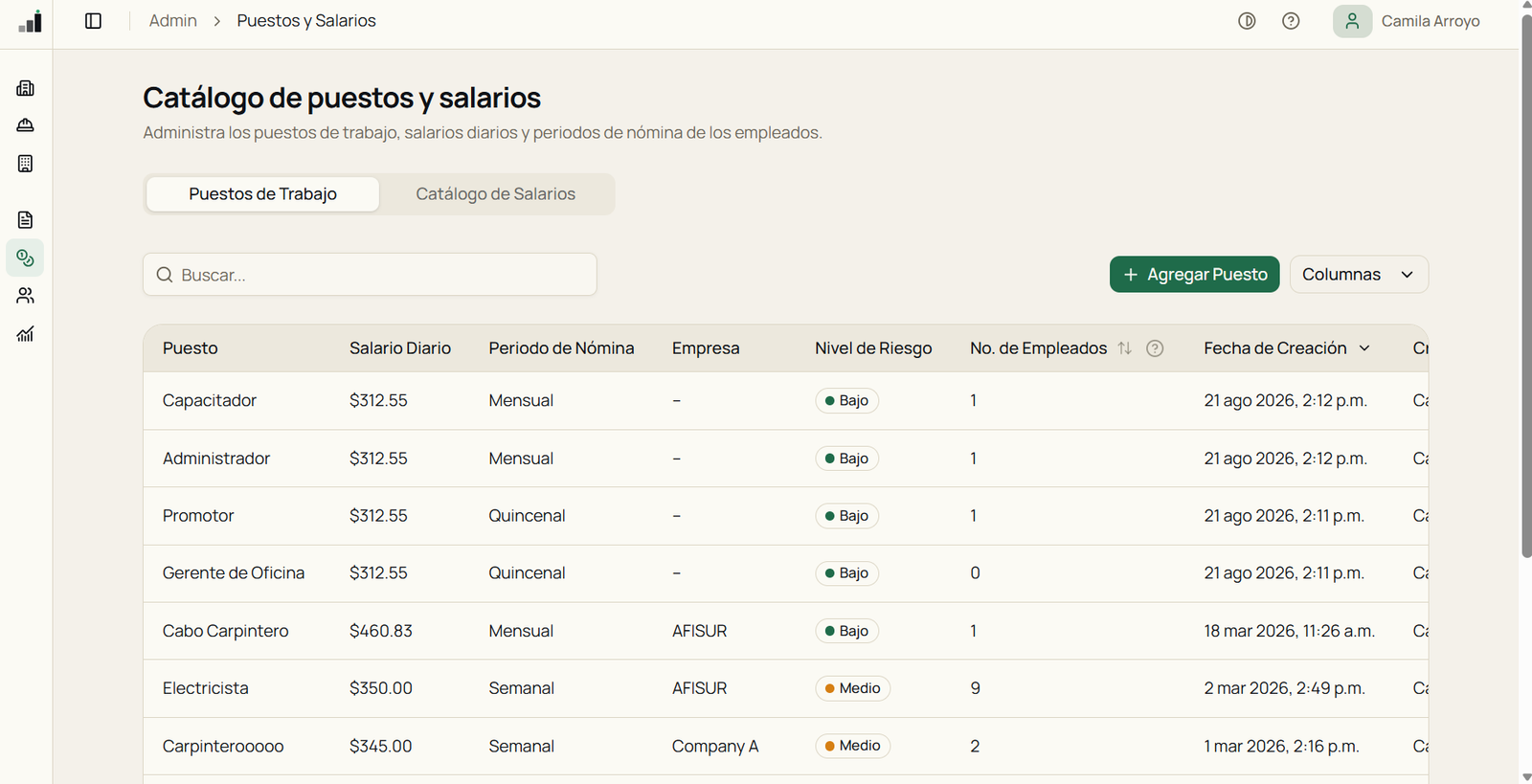
Task: Open the users sidebar icon
Action: pyautogui.click(x=26, y=296)
